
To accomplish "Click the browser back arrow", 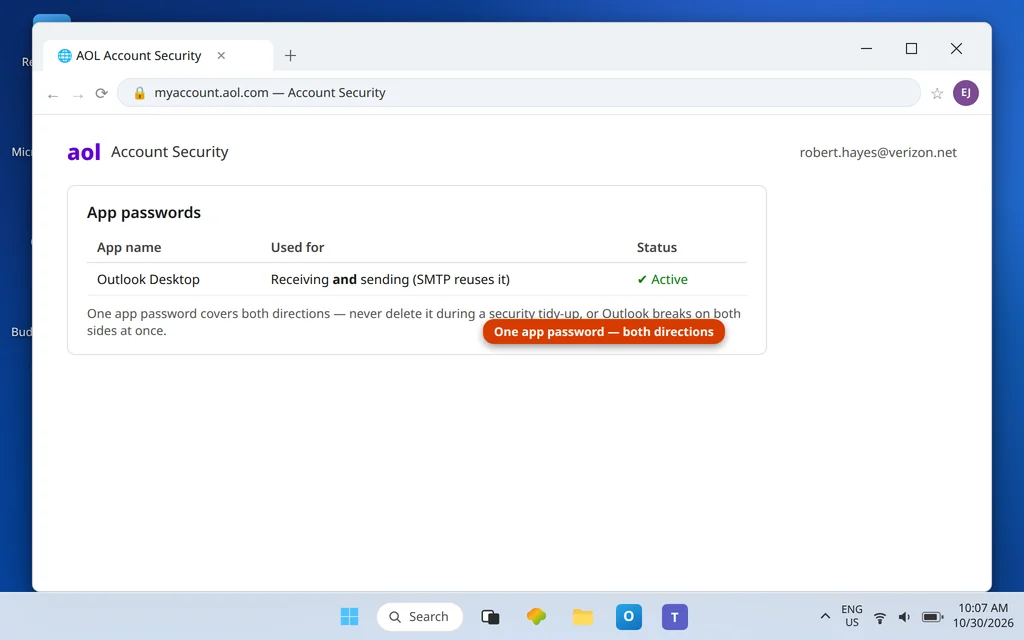I will click(x=53, y=95).
